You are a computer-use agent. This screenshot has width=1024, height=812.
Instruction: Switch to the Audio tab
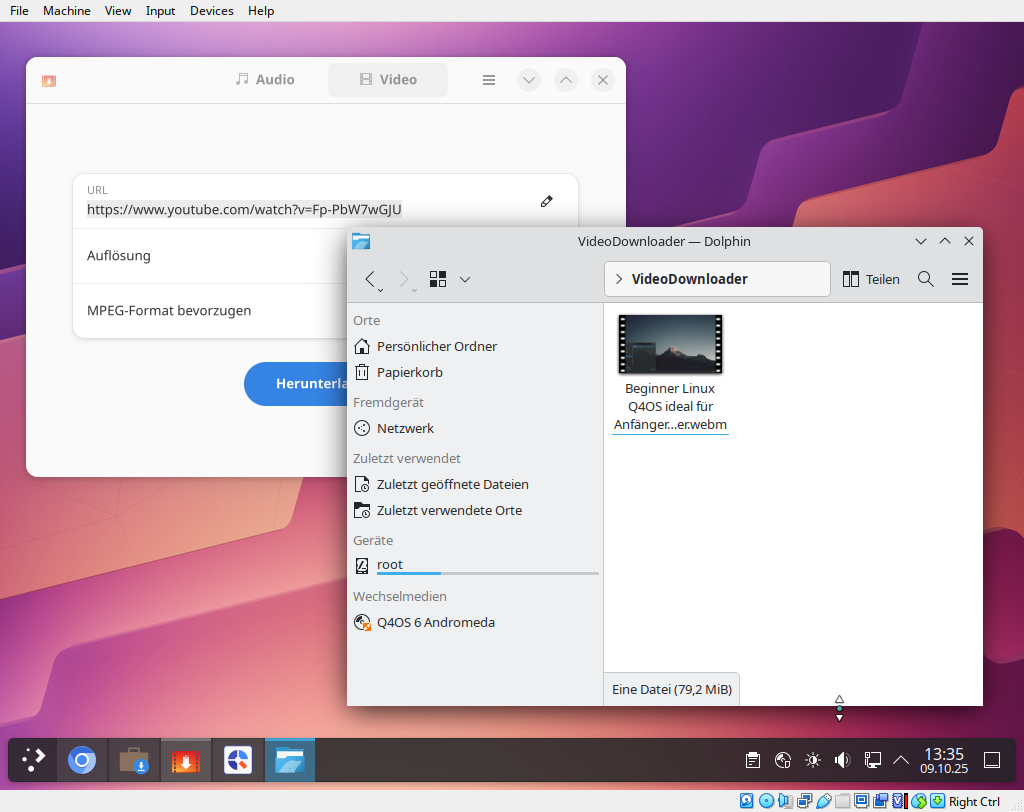265,80
